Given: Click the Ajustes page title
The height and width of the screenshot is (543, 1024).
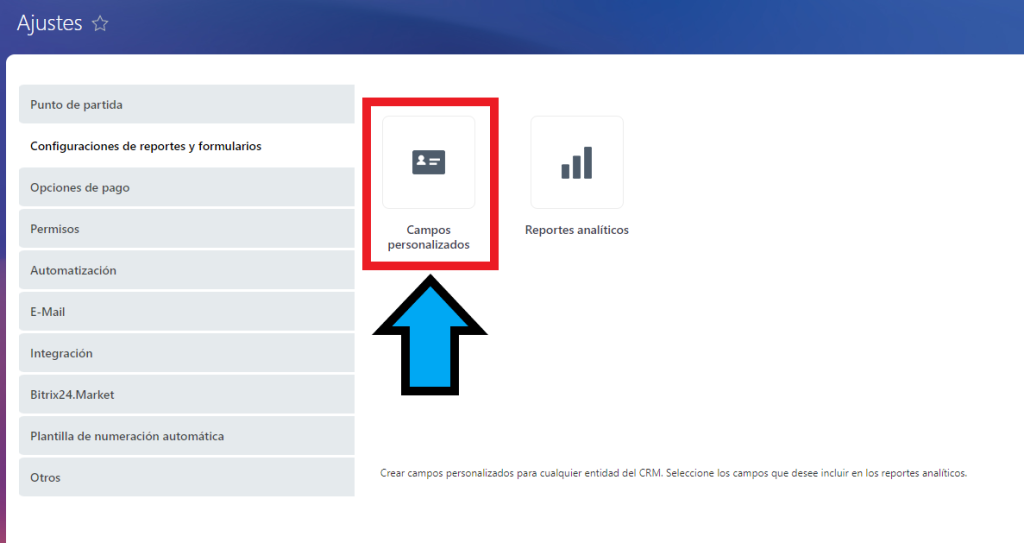Looking at the screenshot, I should click(x=49, y=23).
